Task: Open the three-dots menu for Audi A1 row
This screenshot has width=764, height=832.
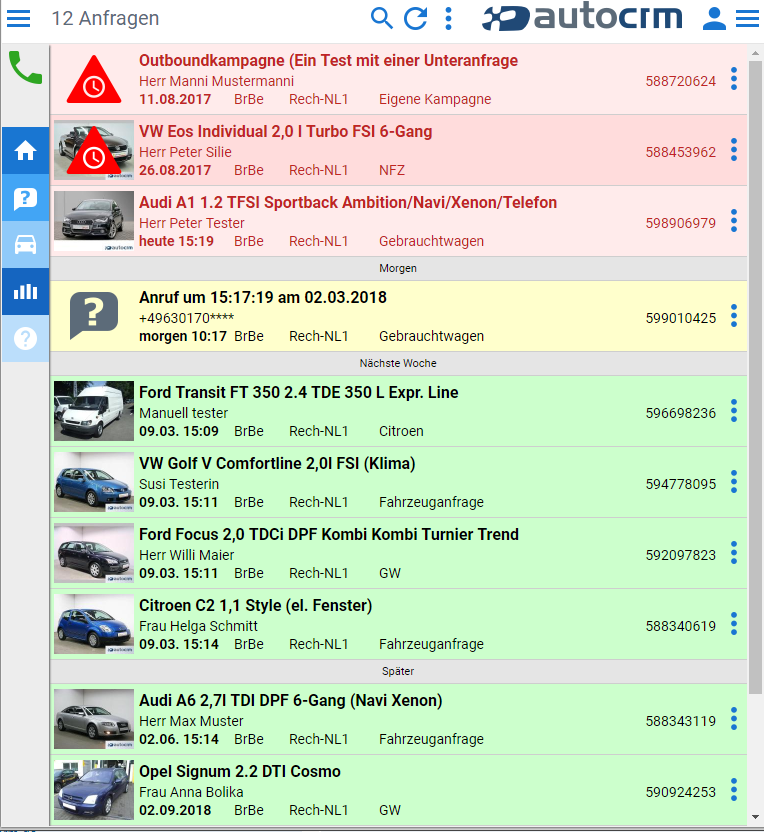Action: (x=734, y=221)
